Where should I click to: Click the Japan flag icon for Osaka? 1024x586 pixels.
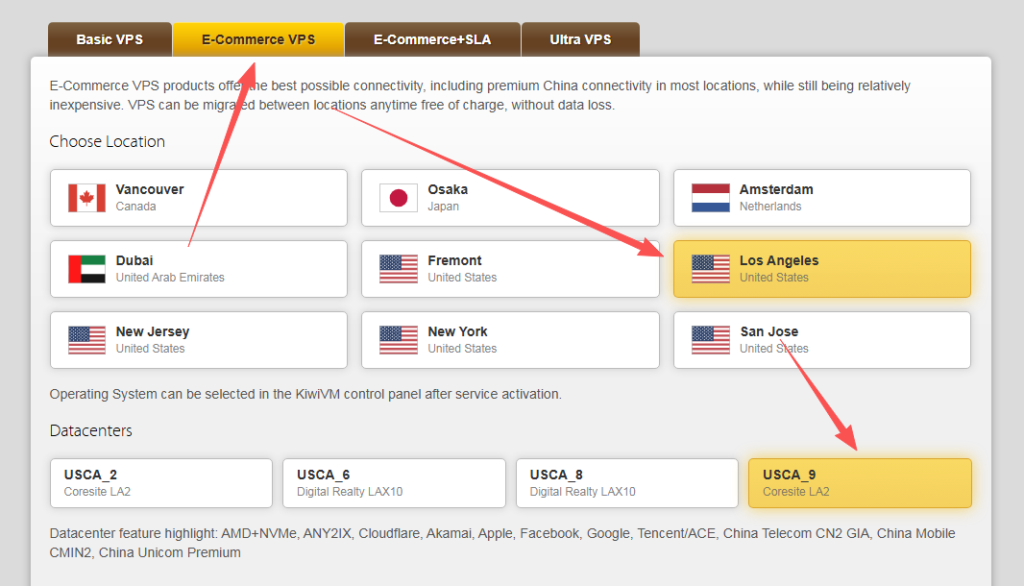point(398,198)
